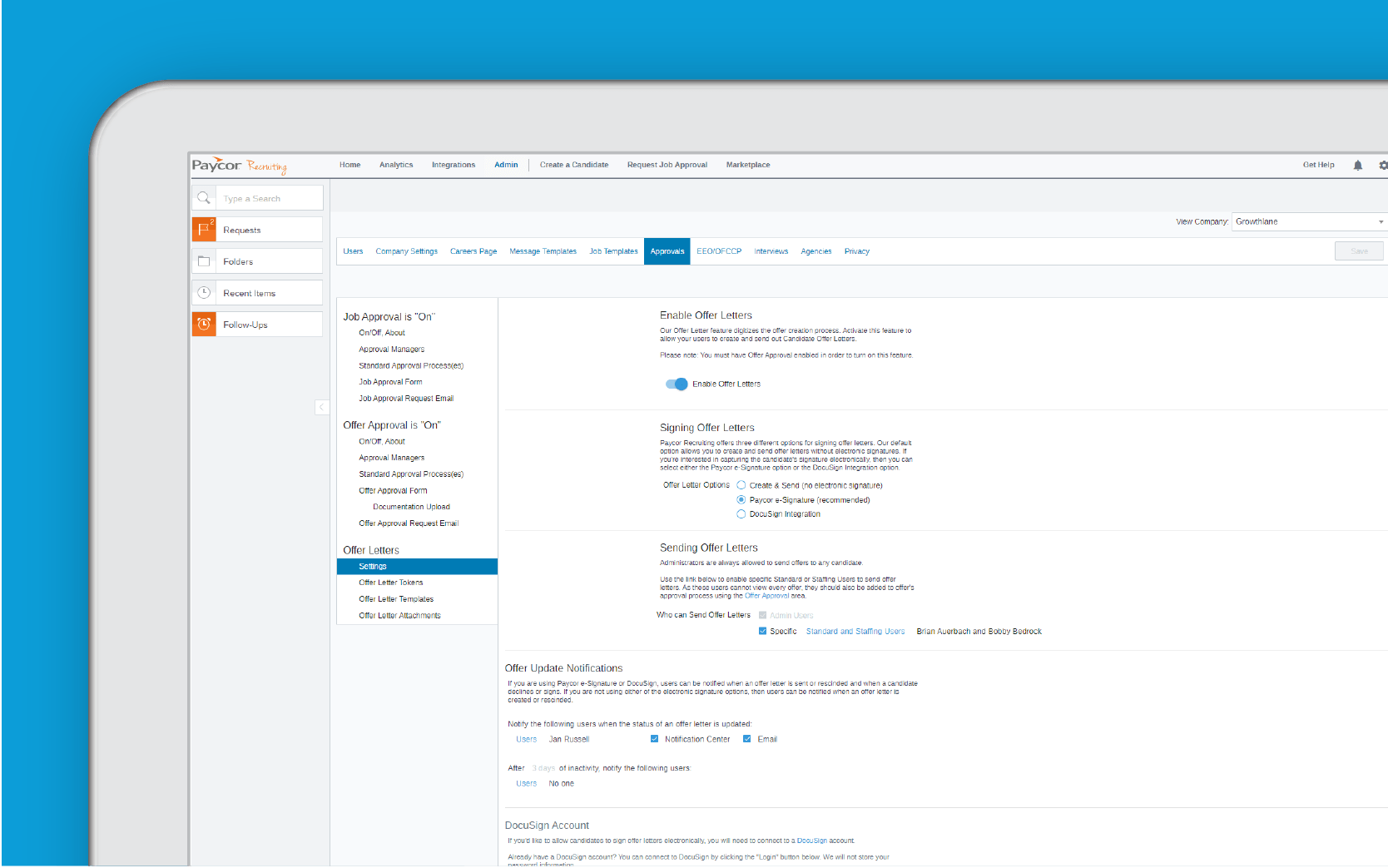Image resolution: width=1388 pixels, height=868 pixels.
Task: Open the Integrations menu item
Action: coord(454,165)
